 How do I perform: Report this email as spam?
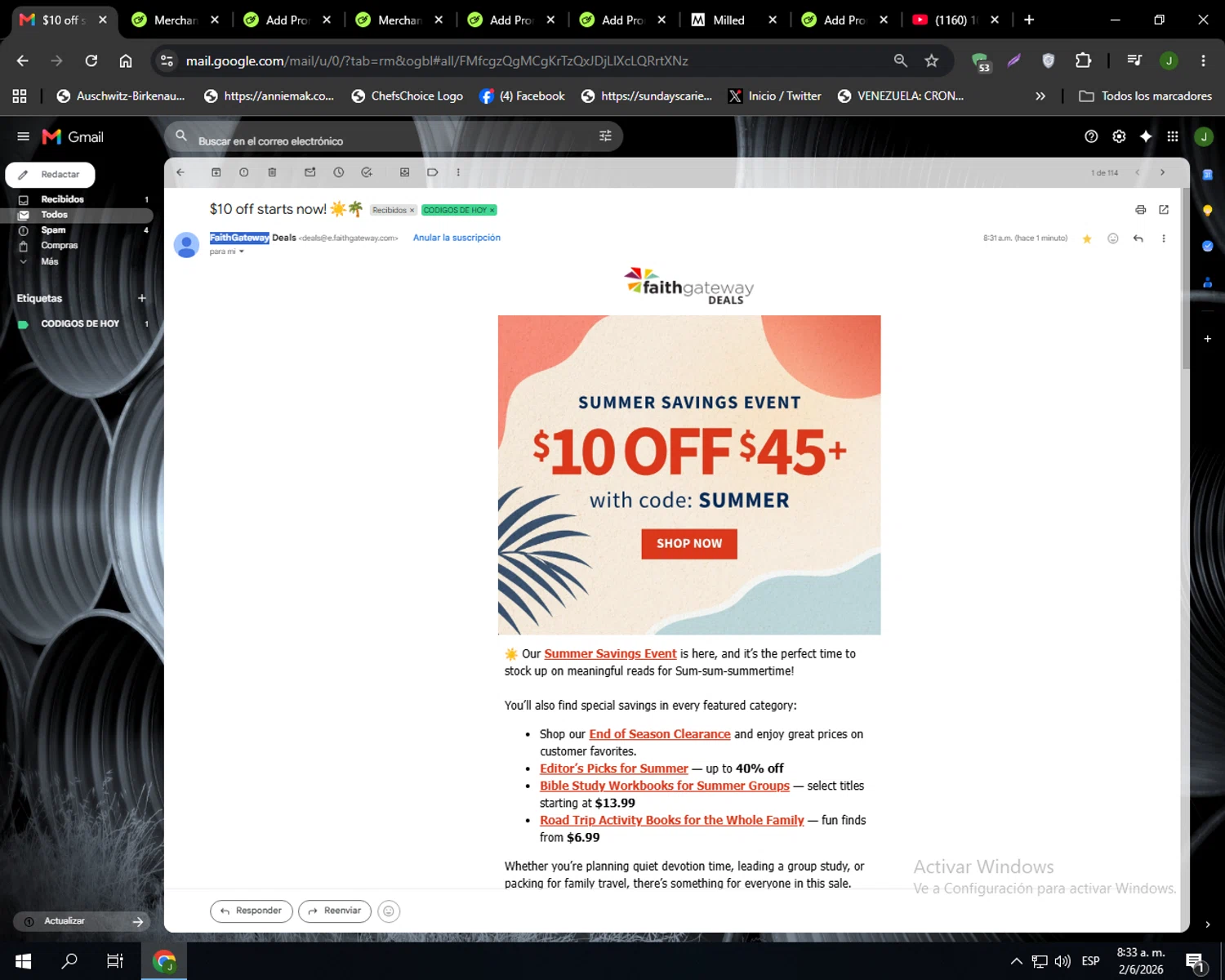pyautogui.click(x=244, y=172)
